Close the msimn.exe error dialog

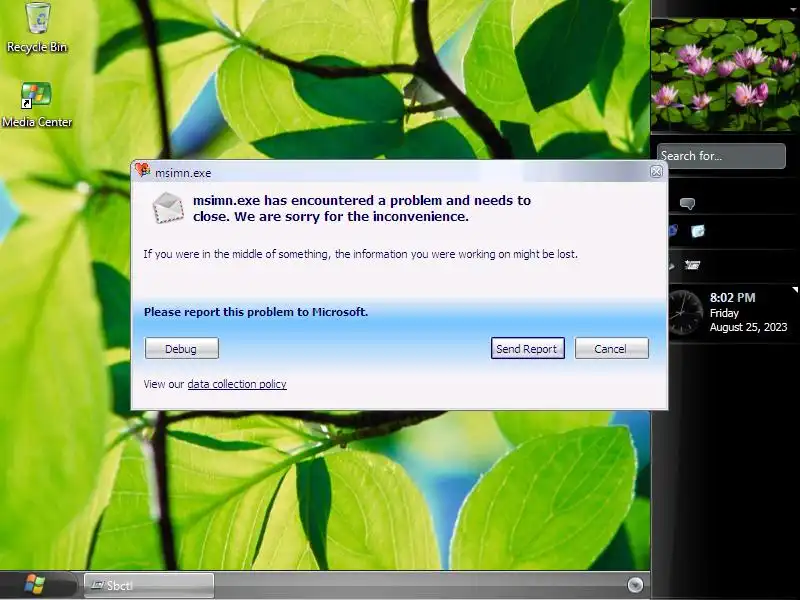point(657,171)
